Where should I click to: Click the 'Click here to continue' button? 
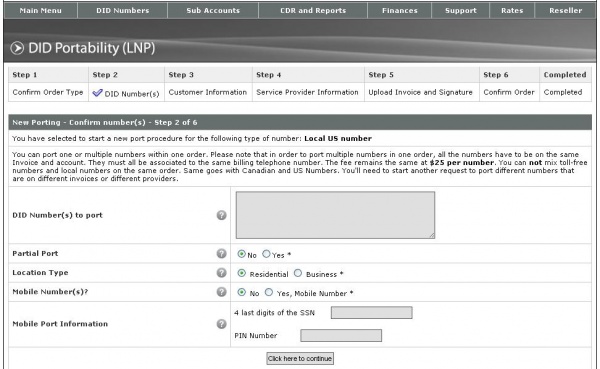click(300, 359)
